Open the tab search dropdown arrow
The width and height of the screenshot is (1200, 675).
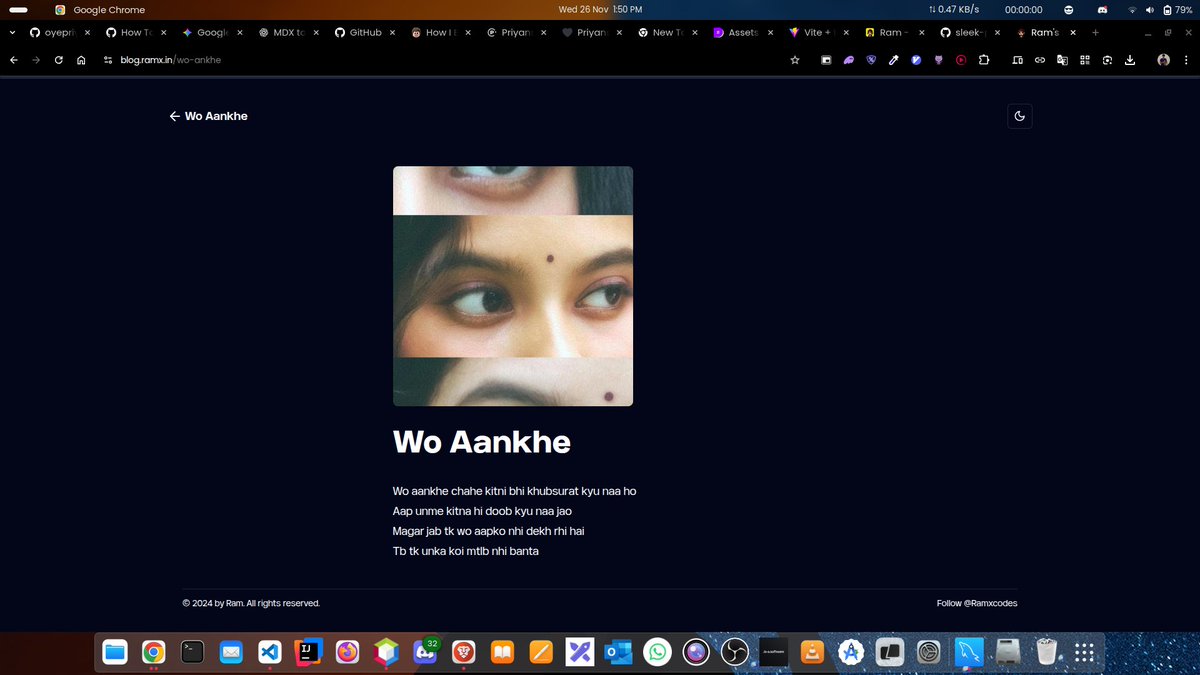(12, 32)
